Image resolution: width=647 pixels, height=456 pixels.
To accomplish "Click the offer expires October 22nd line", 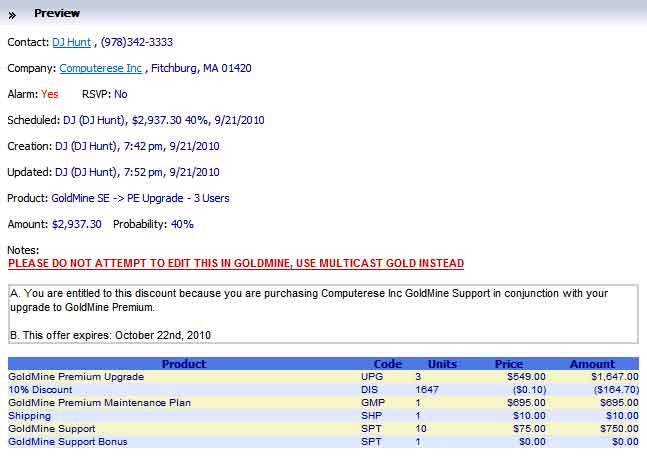I will [111, 335].
